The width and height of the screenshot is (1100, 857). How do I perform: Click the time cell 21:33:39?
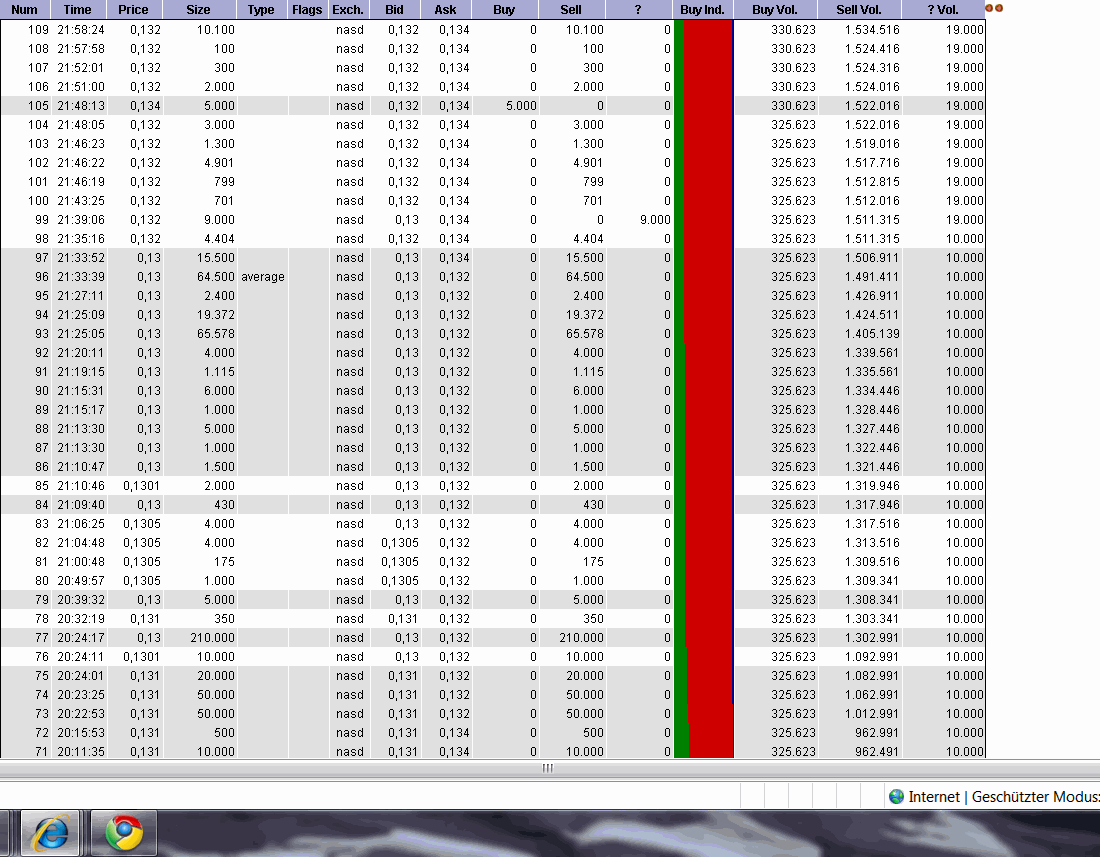[81, 276]
